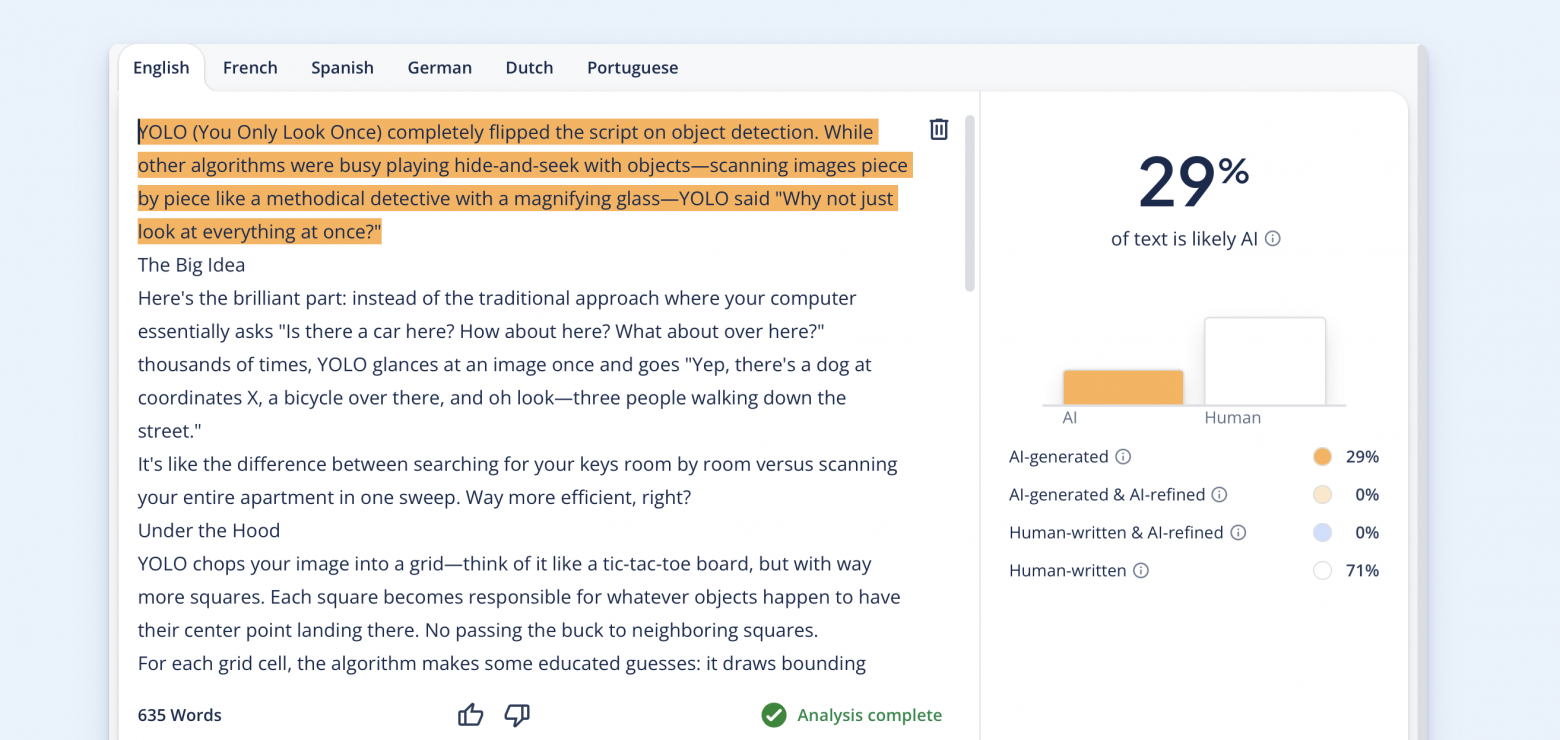
Task: Click the trash icon to delete text
Action: [x=939, y=129]
